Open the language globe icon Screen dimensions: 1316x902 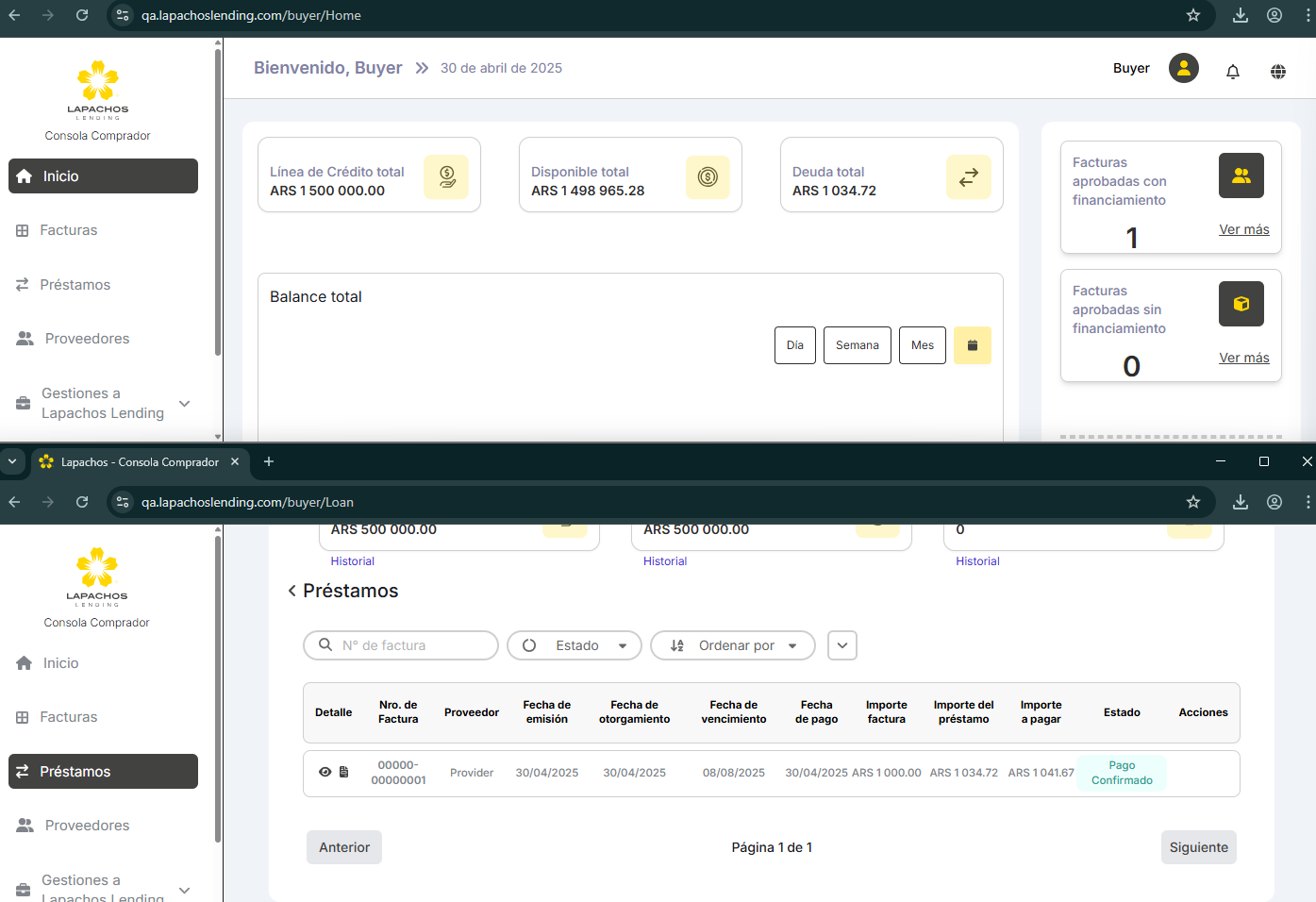click(x=1277, y=72)
